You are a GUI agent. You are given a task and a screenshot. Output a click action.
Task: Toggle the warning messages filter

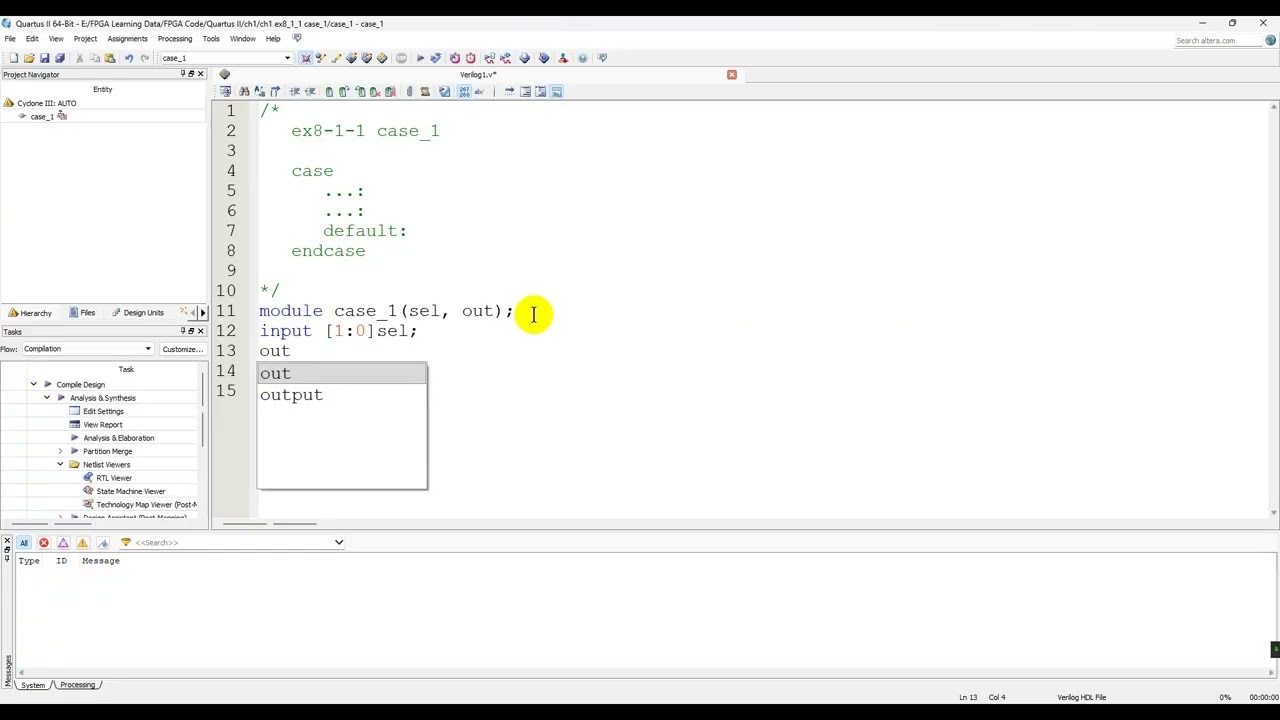point(82,542)
